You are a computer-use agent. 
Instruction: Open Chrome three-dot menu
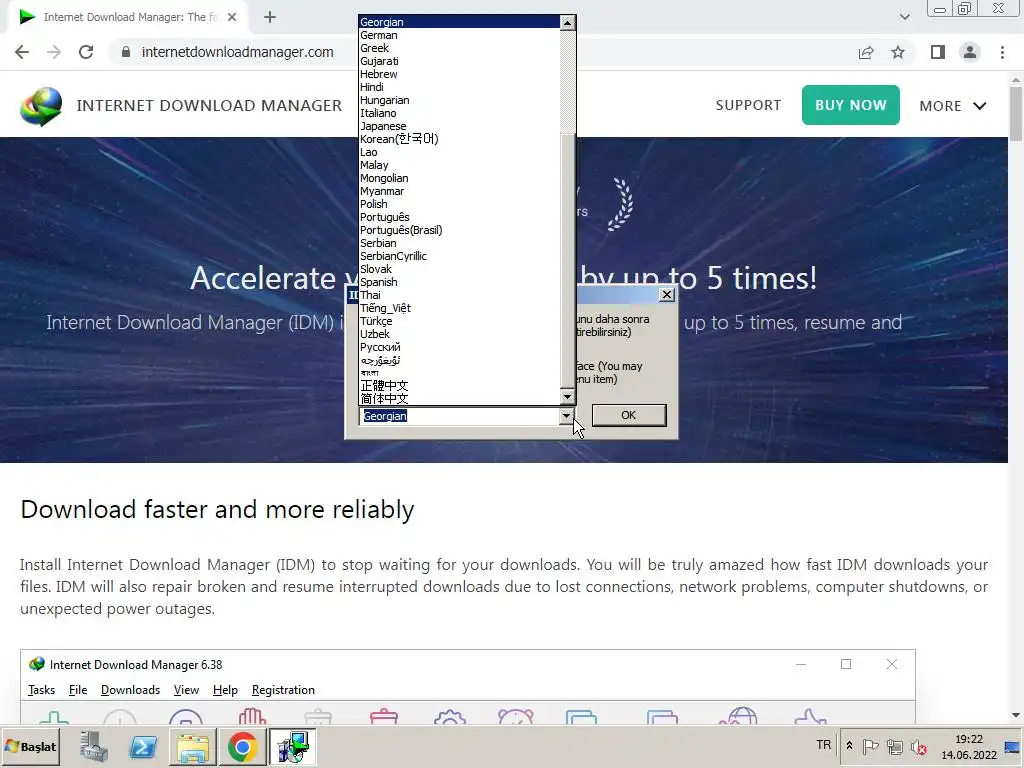click(1002, 52)
